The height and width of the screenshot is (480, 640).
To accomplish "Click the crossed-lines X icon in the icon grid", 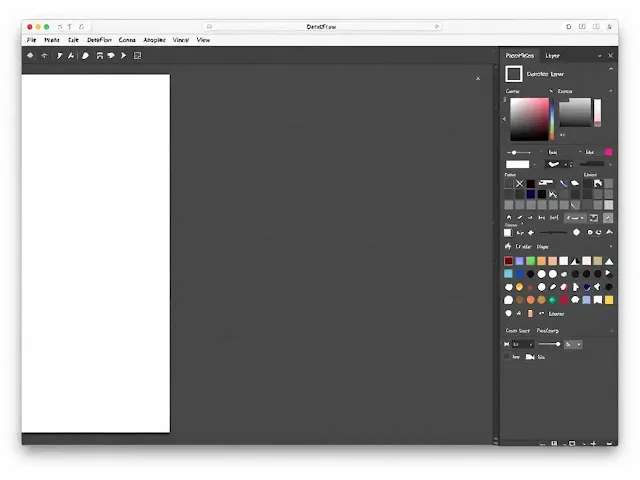I will point(519,184).
